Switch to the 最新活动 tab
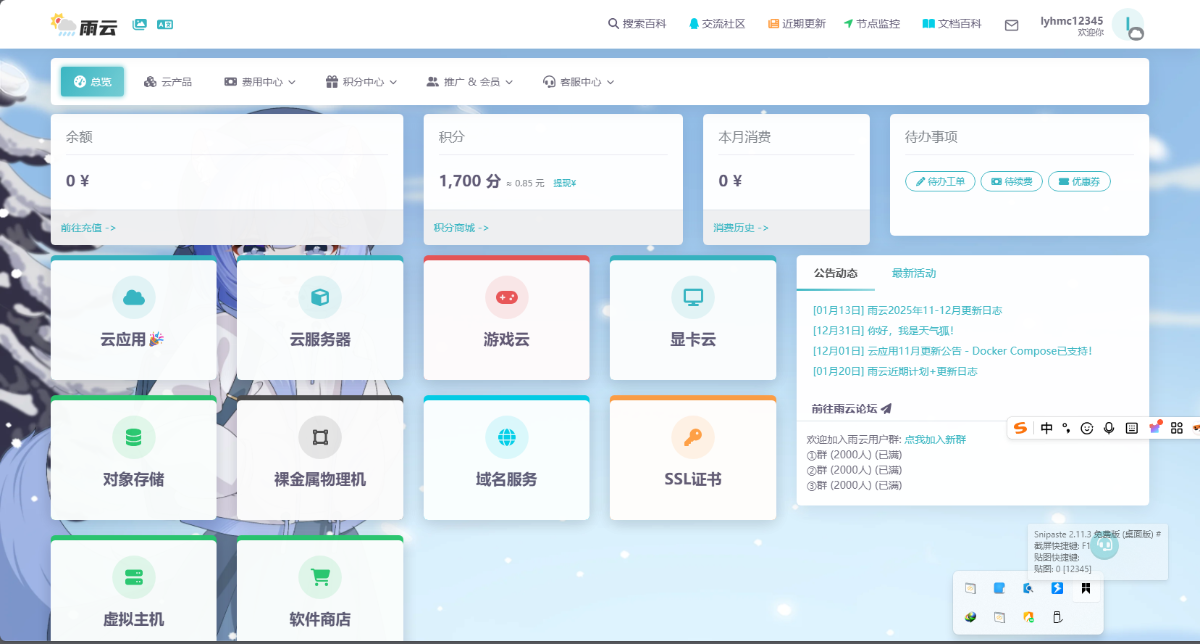 913,273
